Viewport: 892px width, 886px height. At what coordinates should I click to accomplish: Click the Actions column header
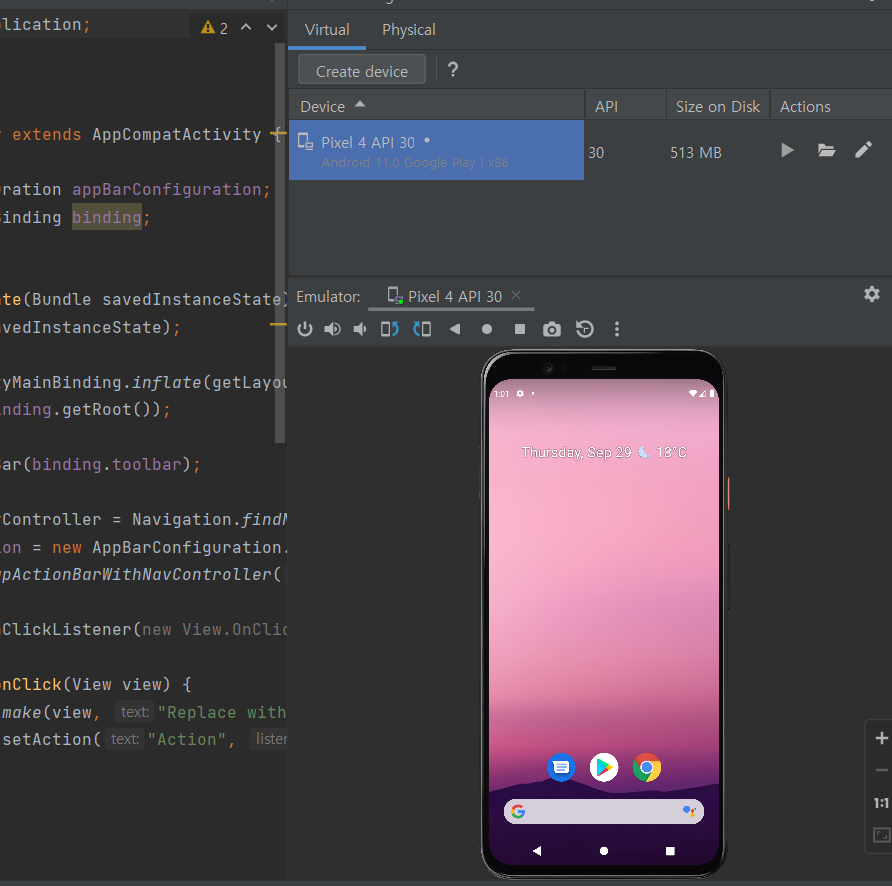[805, 106]
